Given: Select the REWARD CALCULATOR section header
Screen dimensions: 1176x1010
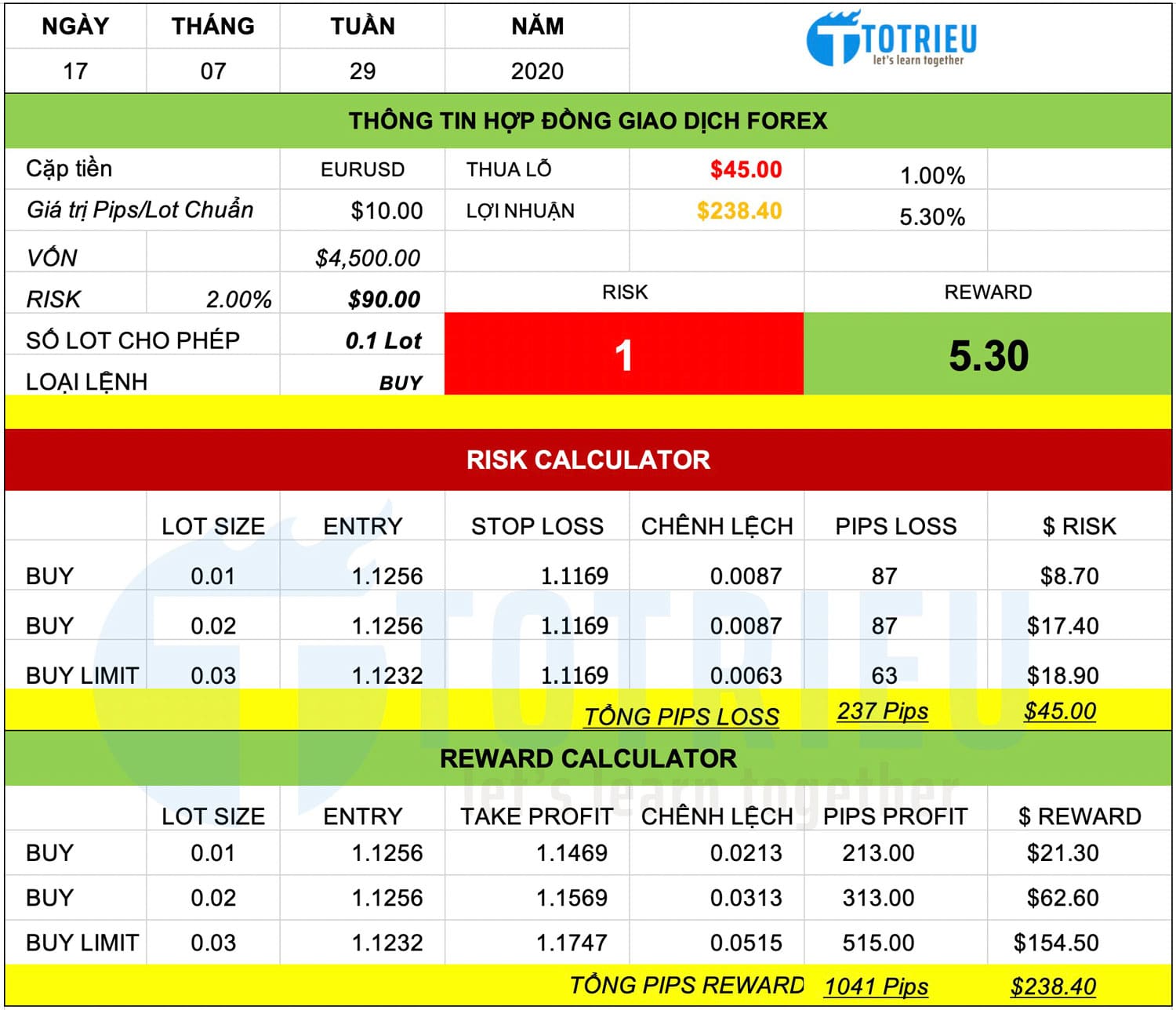Looking at the screenshot, I should pyautogui.click(x=588, y=758).
